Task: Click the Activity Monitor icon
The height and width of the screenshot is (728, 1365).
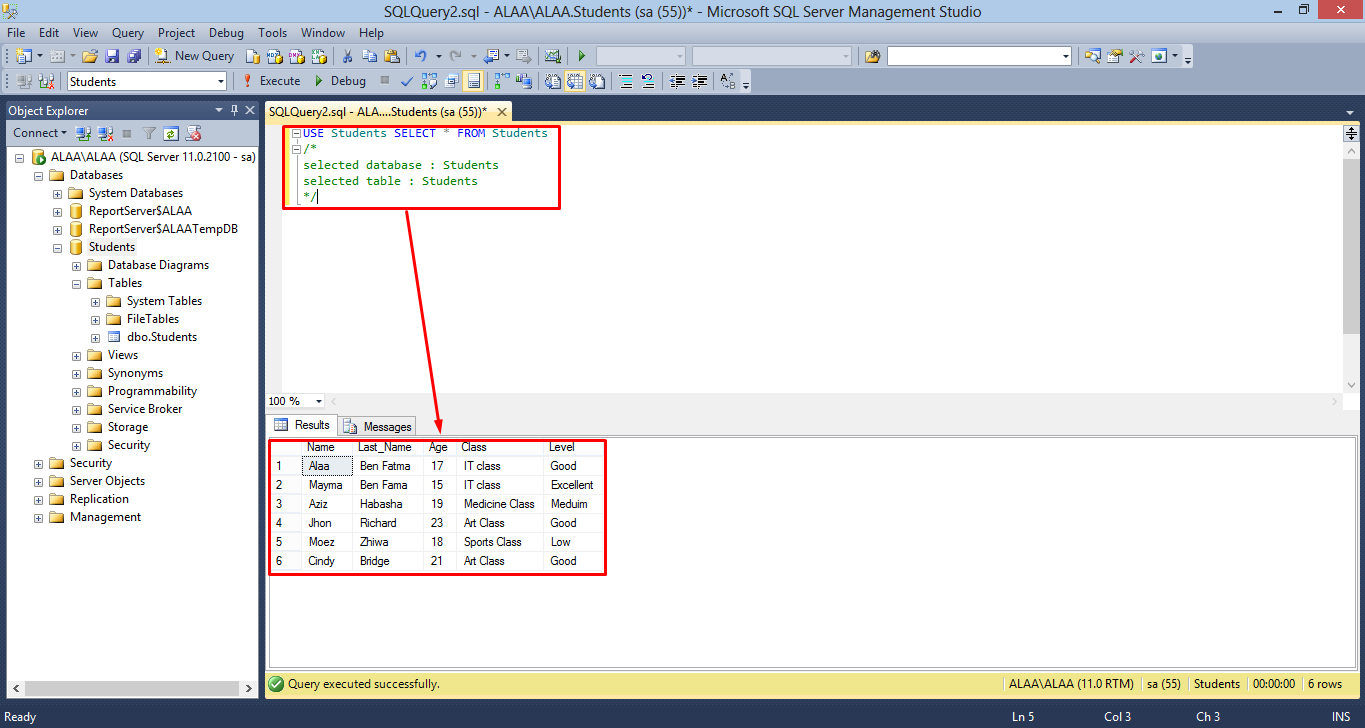Action: pyautogui.click(x=551, y=56)
